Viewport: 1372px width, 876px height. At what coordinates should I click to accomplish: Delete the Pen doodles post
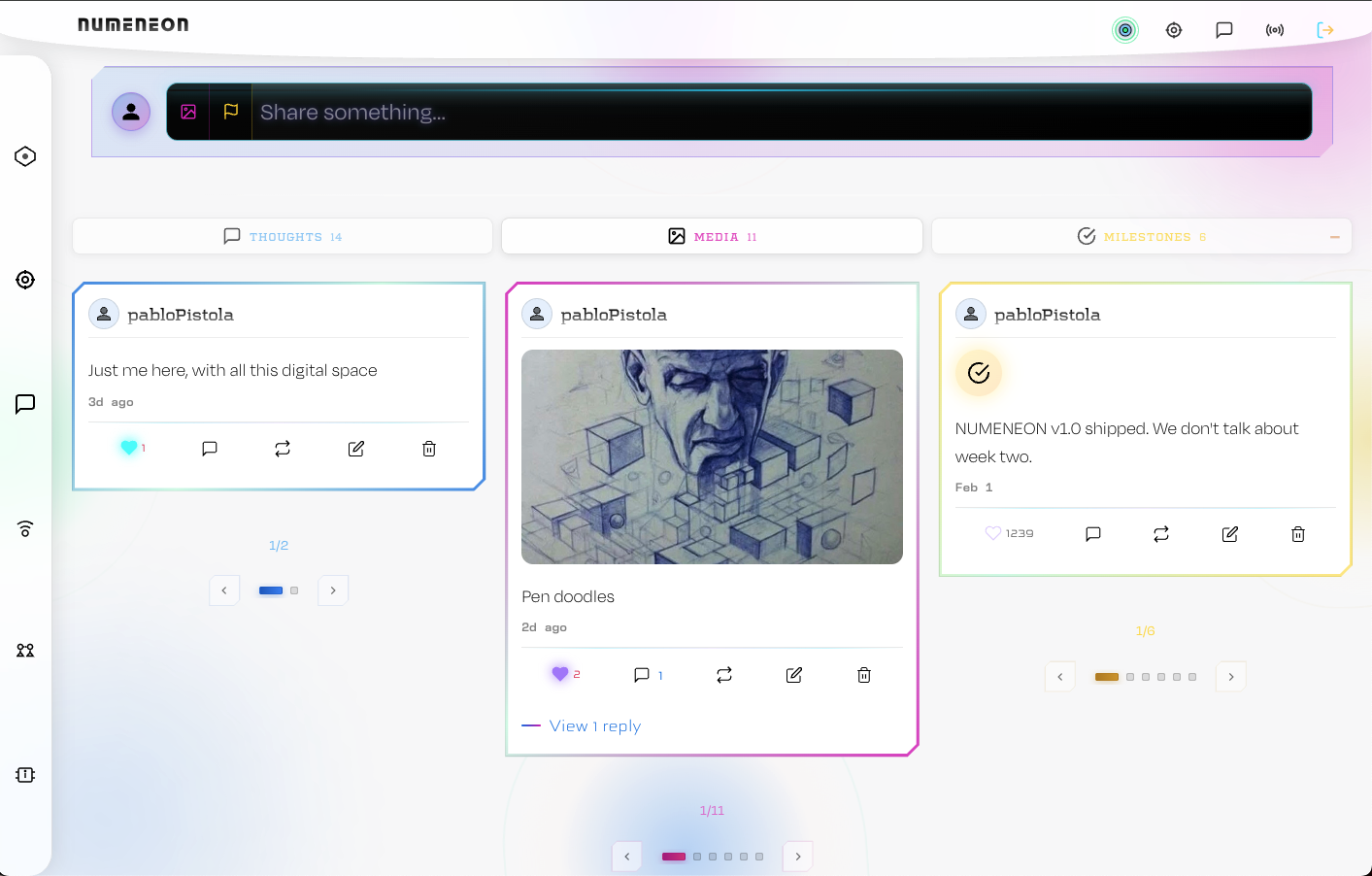tap(863, 675)
